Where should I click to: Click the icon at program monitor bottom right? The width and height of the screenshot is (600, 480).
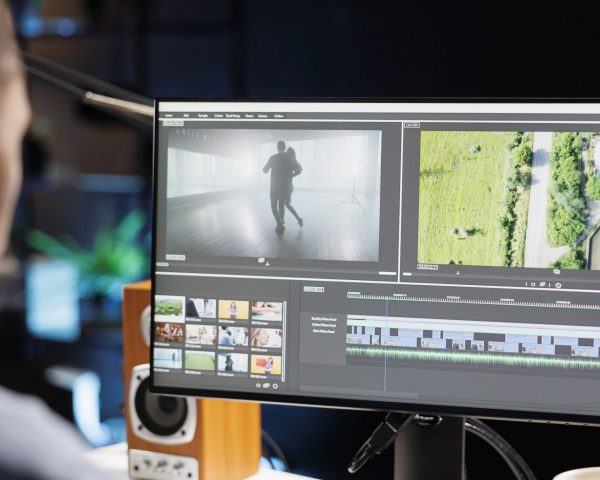click(556, 271)
